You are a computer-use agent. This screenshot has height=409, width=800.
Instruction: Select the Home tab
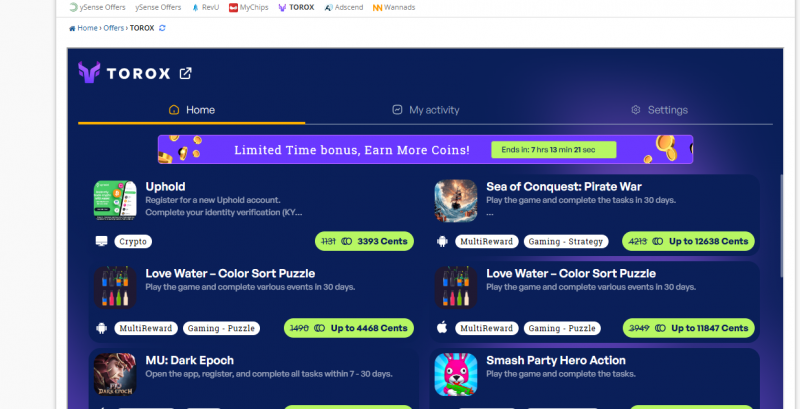[x=191, y=110]
